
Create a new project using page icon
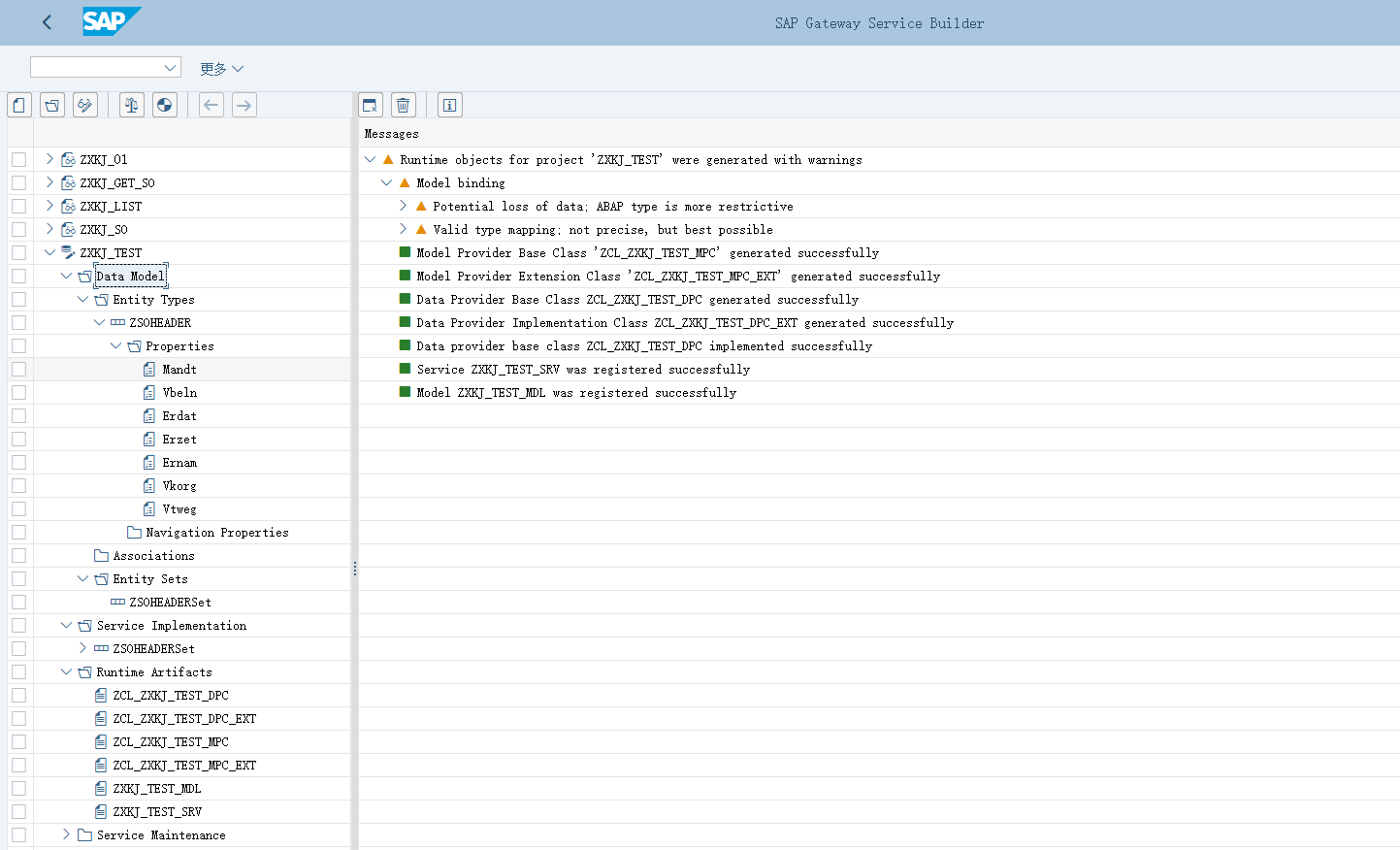click(19, 105)
